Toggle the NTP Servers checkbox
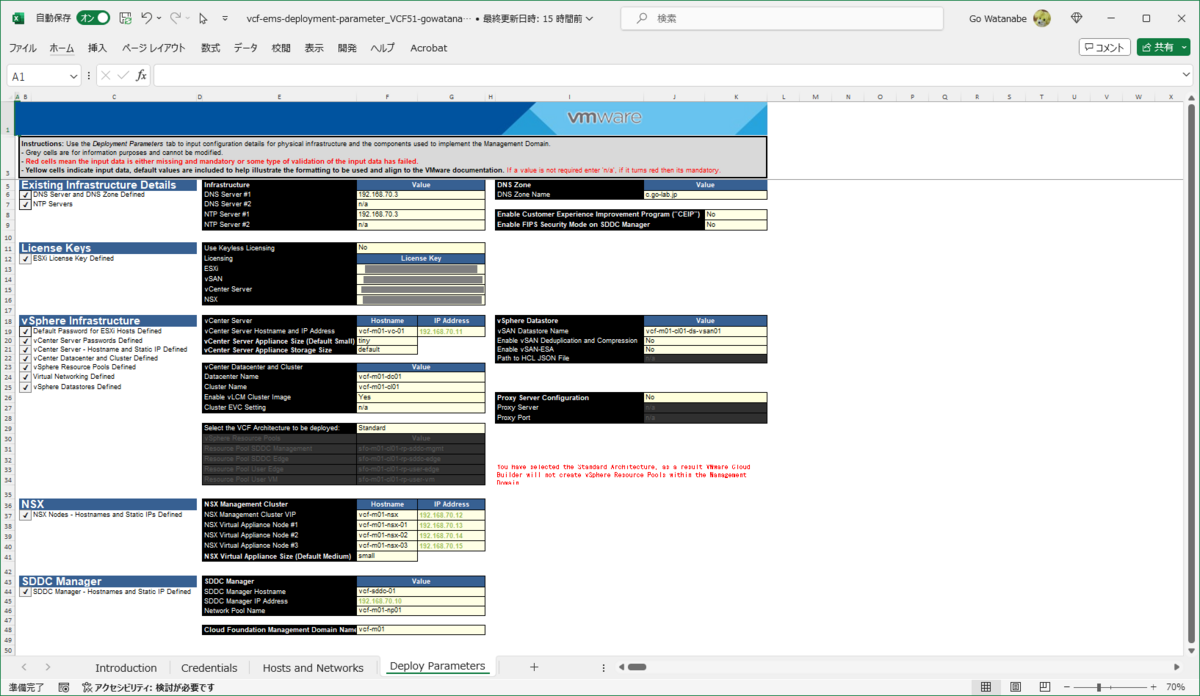 point(25,204)
